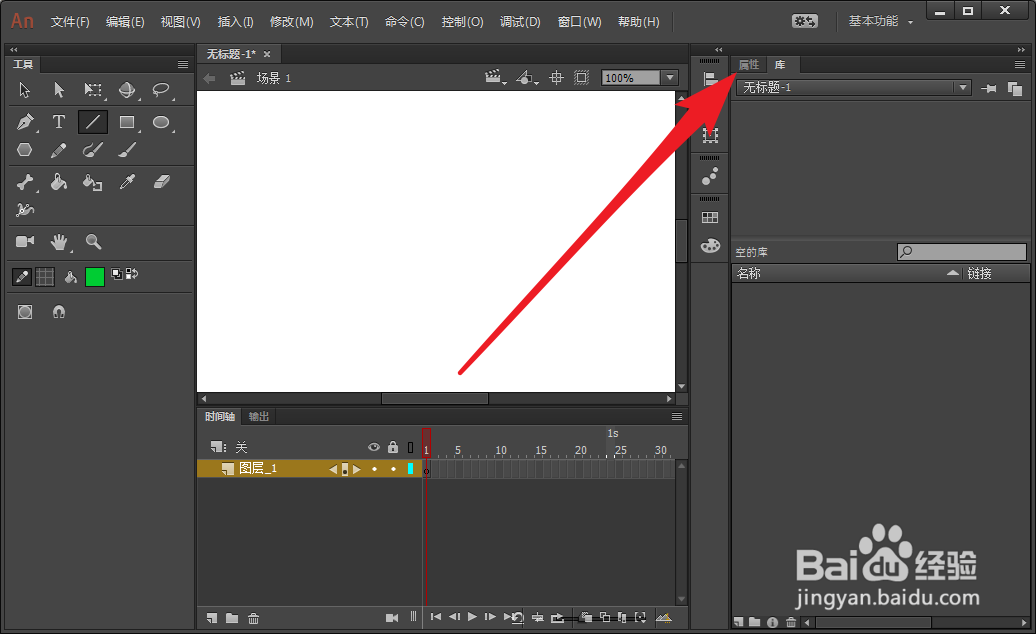Click the new layer button
The width and height of the screenshot is (1036, 634).
click(x=212, y=618)
